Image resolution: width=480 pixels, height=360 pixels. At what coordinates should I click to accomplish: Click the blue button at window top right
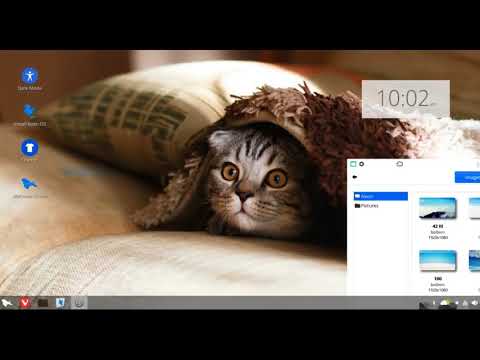point(467,177)
